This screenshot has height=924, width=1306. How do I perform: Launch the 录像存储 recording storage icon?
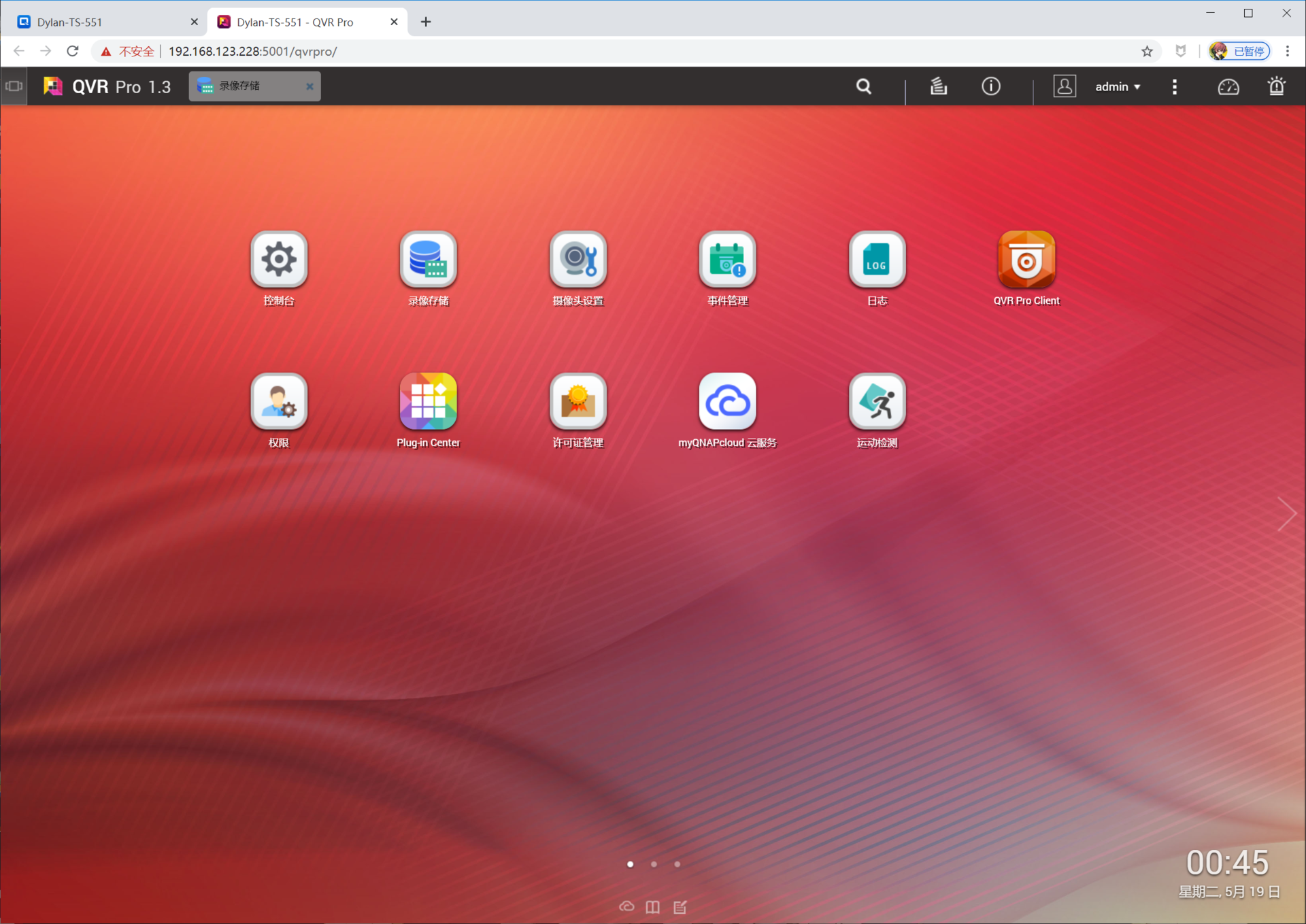[x=428, y=259]
